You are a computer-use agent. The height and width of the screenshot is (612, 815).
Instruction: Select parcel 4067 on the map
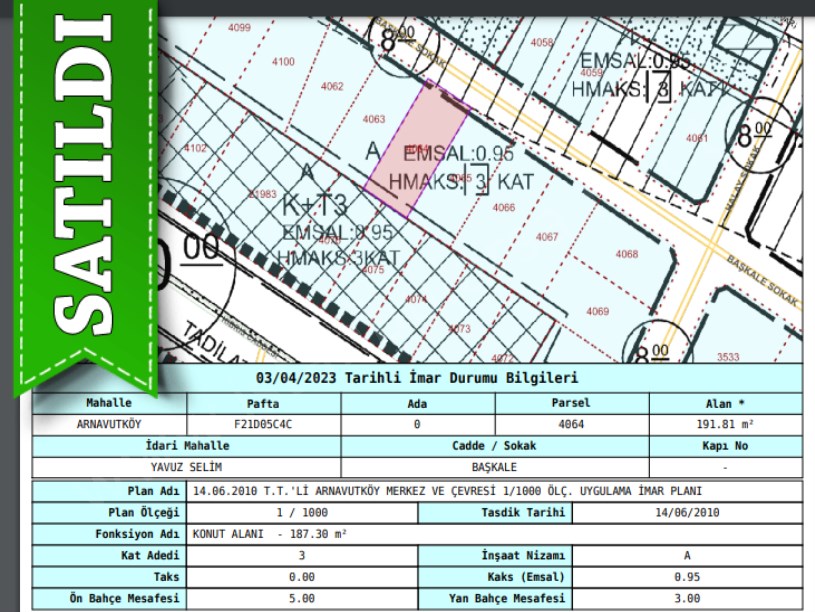(546, 237)
